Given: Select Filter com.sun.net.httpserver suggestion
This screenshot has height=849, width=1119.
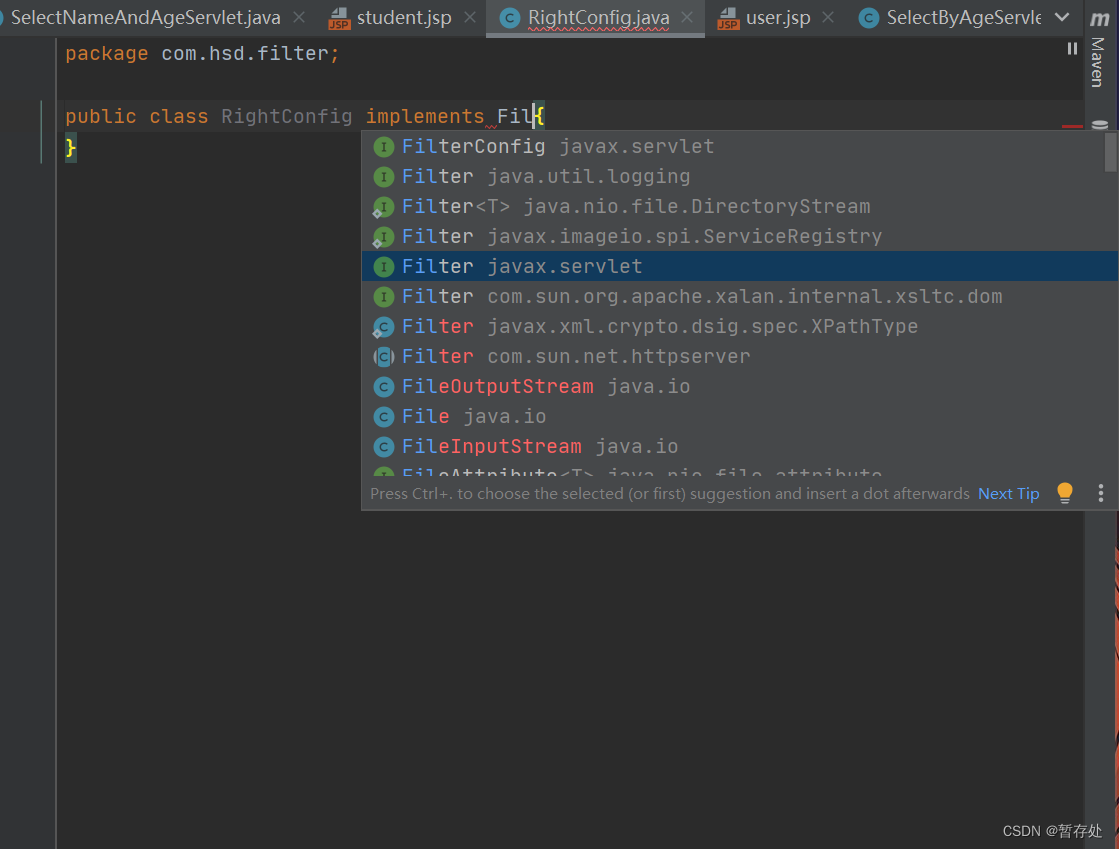Looking at the screenshot, I should 575,357.
